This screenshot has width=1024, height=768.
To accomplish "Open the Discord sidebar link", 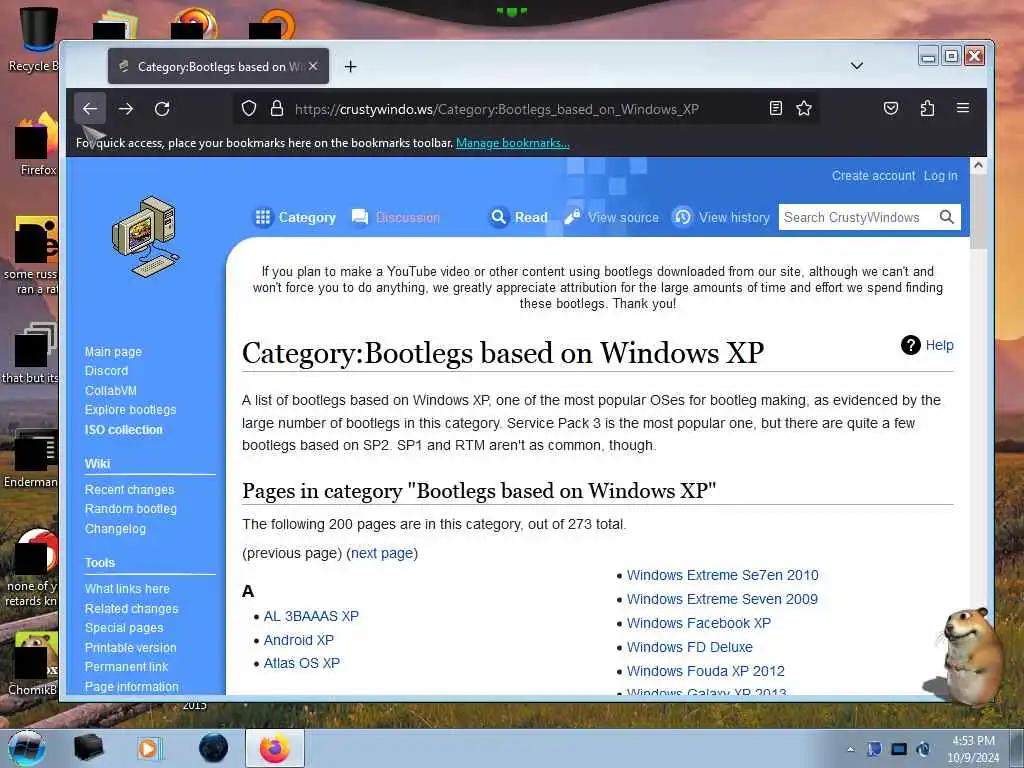I will click(x=106, y=371).
